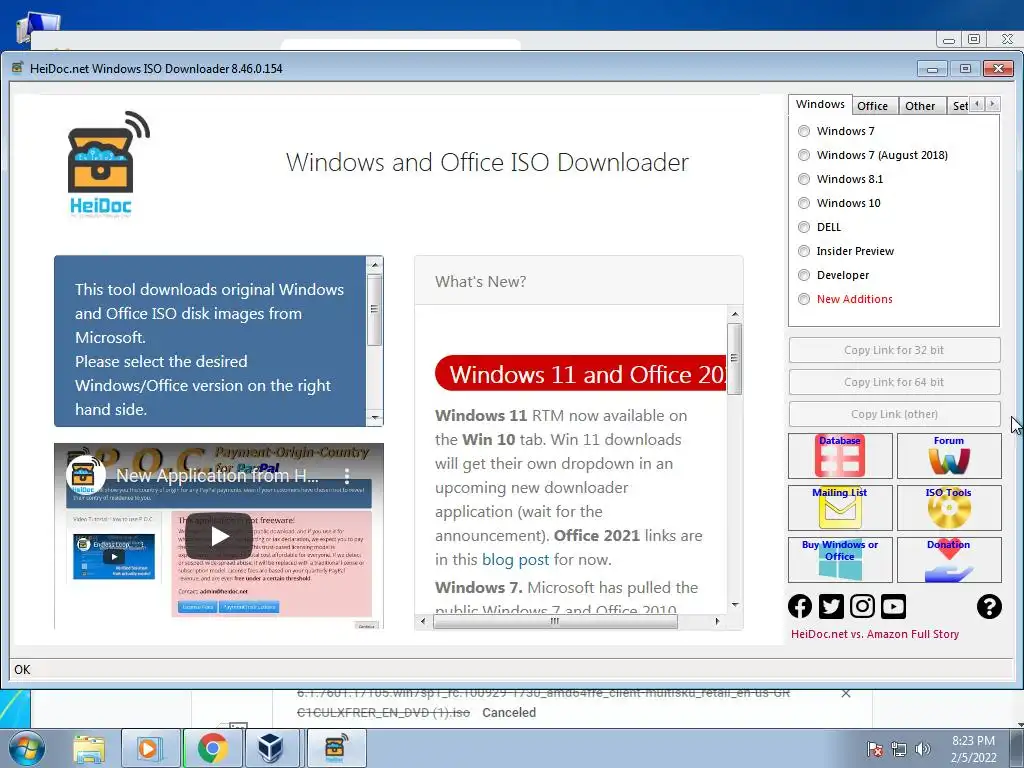Image resolution: width=1024 pixels, height=768 pixels.
Task: Open HeiDoc.net vs. Amazon Full Story
Action: [x=874, y=634]
